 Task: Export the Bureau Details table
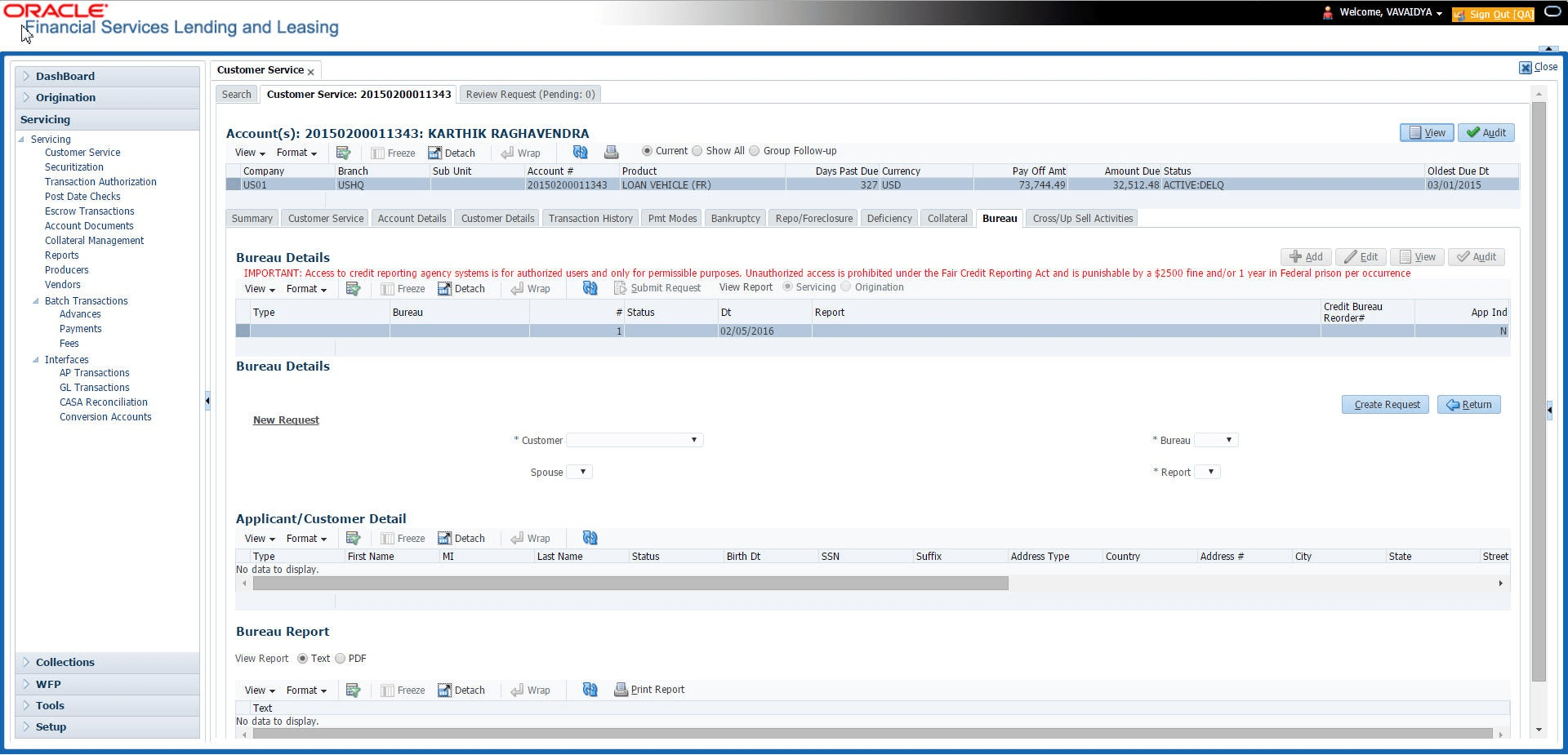[353, 288]
